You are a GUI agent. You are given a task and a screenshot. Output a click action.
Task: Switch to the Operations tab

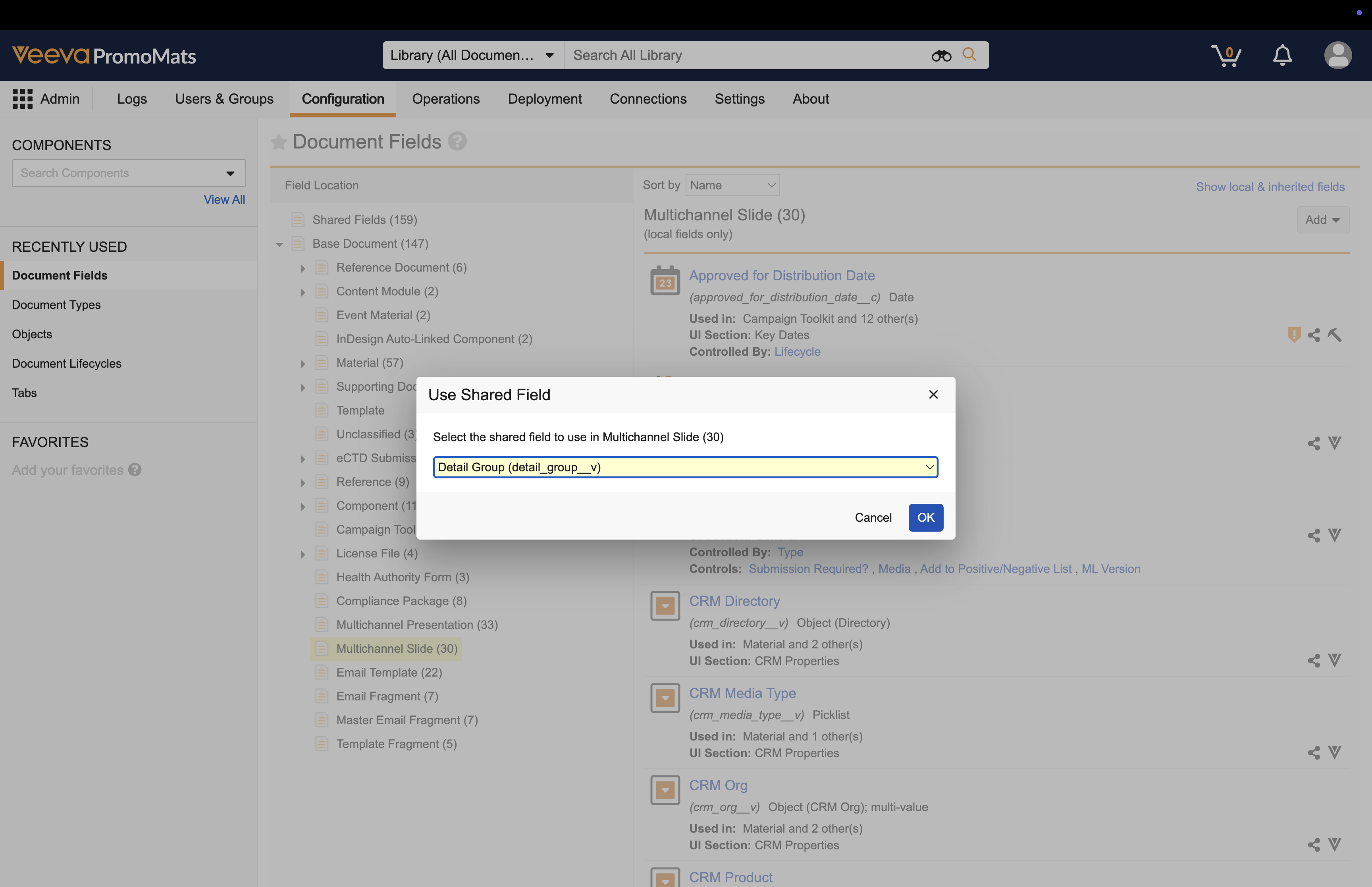click(446, 99)
